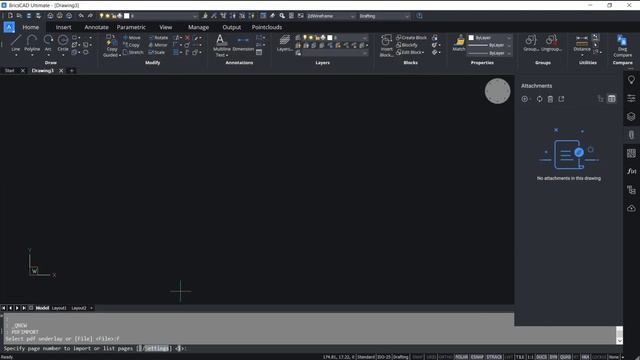Screen dimensions: 640x360
Task: Click the refresh icon in Attachments panel
Action: tap(539, 99)
